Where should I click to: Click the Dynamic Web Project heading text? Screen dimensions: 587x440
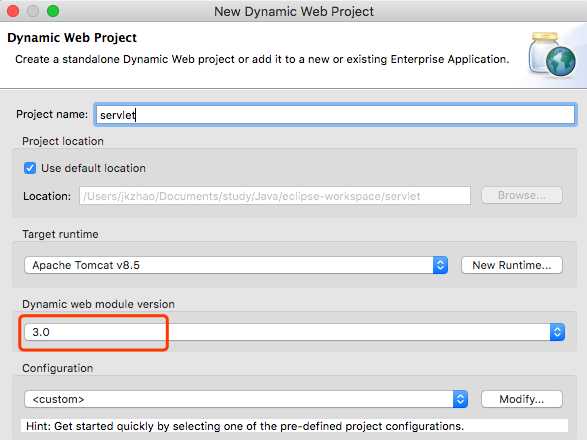coord(72,38)
